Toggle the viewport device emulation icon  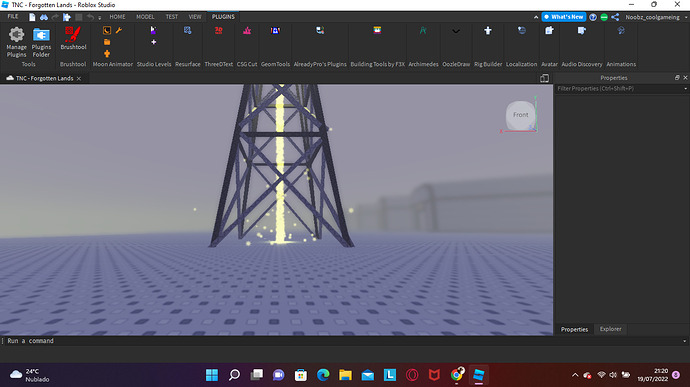click(x=544, y=78)
